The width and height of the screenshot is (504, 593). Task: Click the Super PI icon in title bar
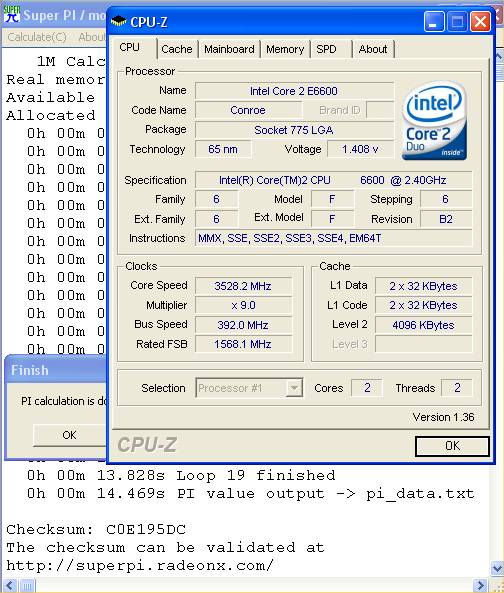[x=12, y=14]
